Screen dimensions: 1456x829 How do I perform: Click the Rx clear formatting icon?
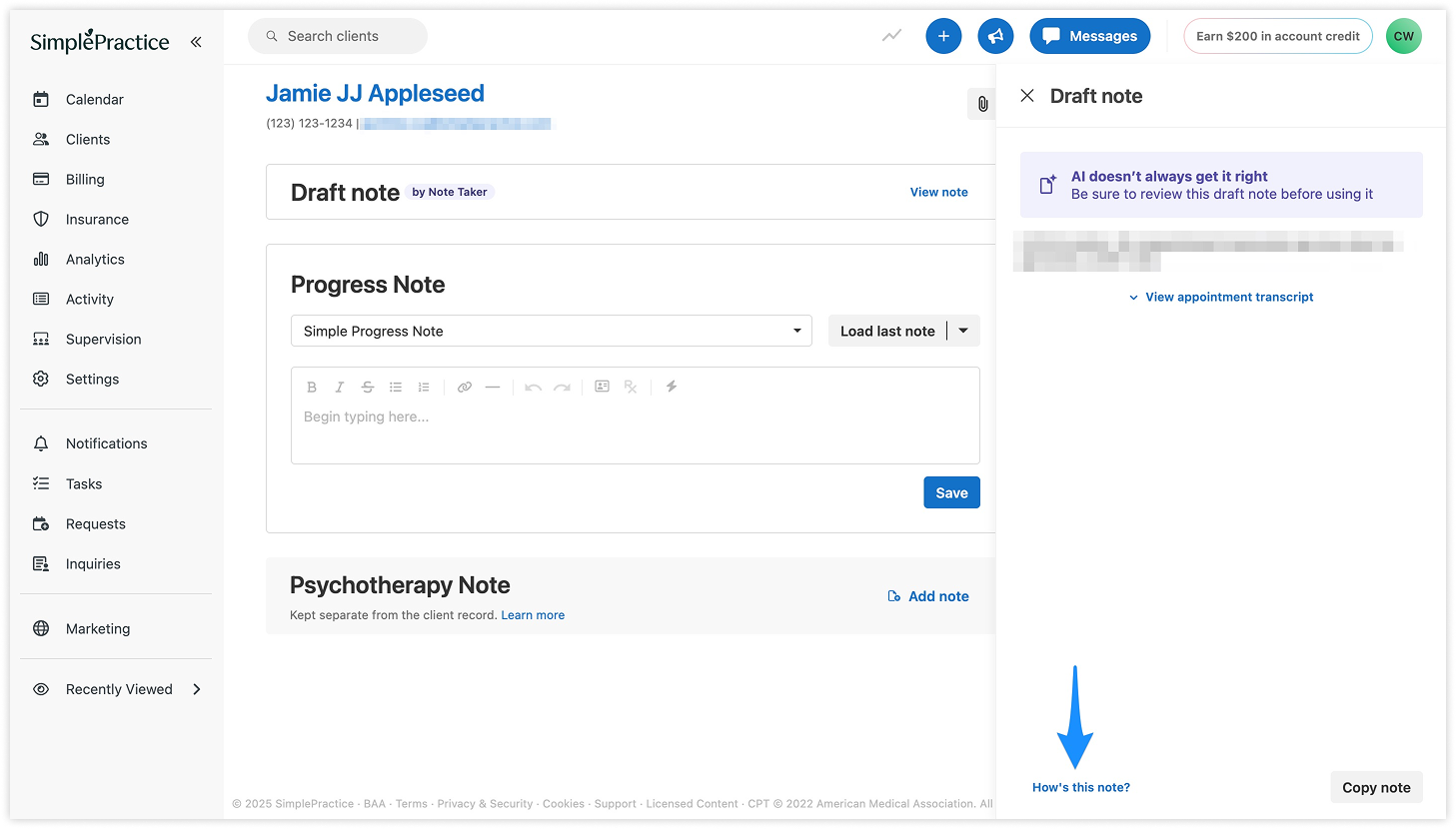coord(631,387)
